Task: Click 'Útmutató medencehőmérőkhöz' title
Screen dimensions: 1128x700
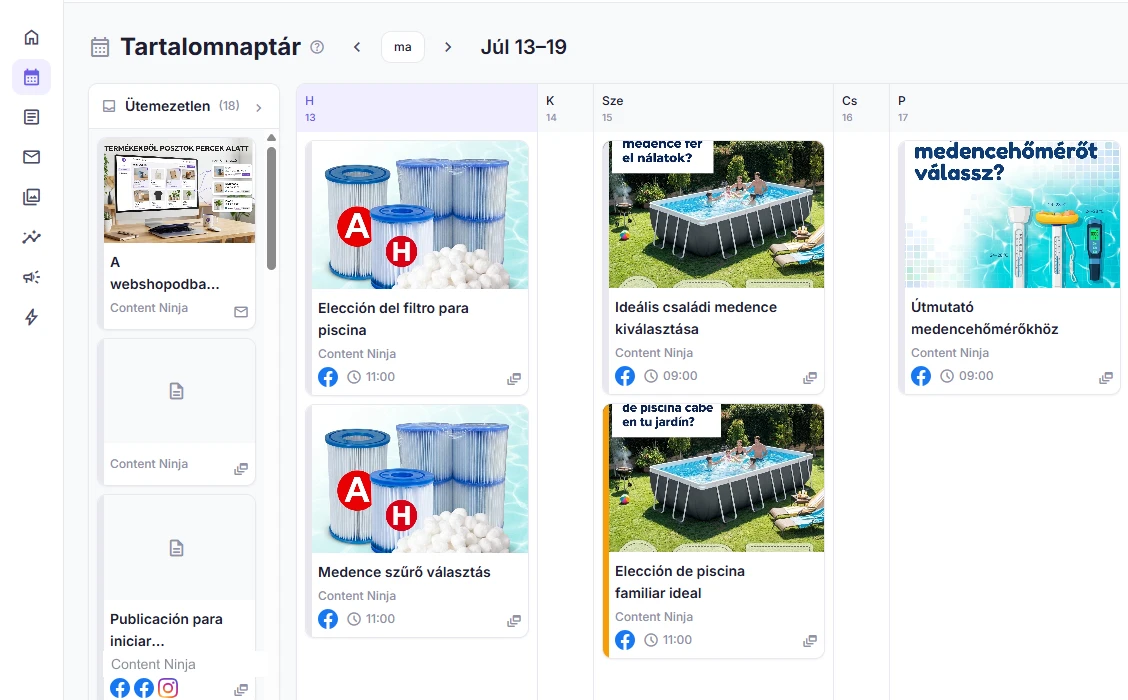Action: pos(984,318)
